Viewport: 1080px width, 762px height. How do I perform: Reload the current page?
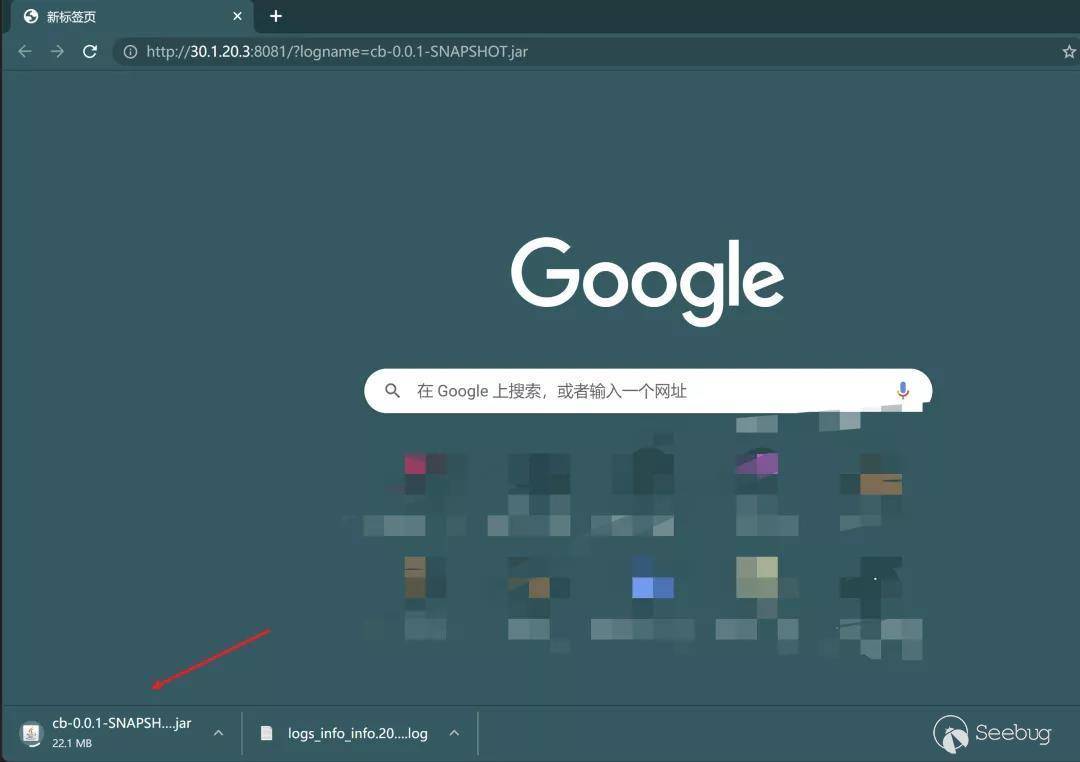[x=90, y=52]
